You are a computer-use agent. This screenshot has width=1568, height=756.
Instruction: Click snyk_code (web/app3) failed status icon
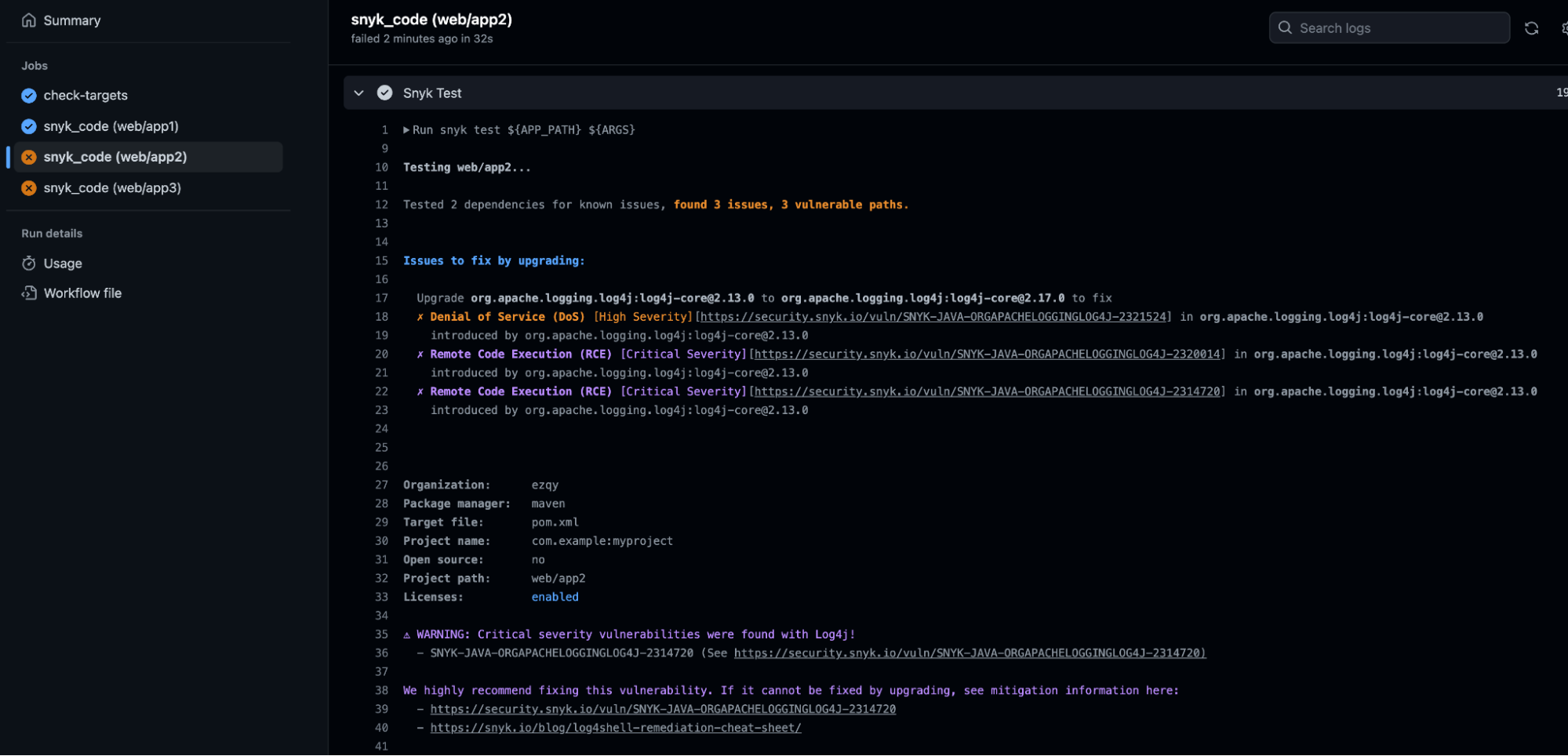(x=29, y=188)
